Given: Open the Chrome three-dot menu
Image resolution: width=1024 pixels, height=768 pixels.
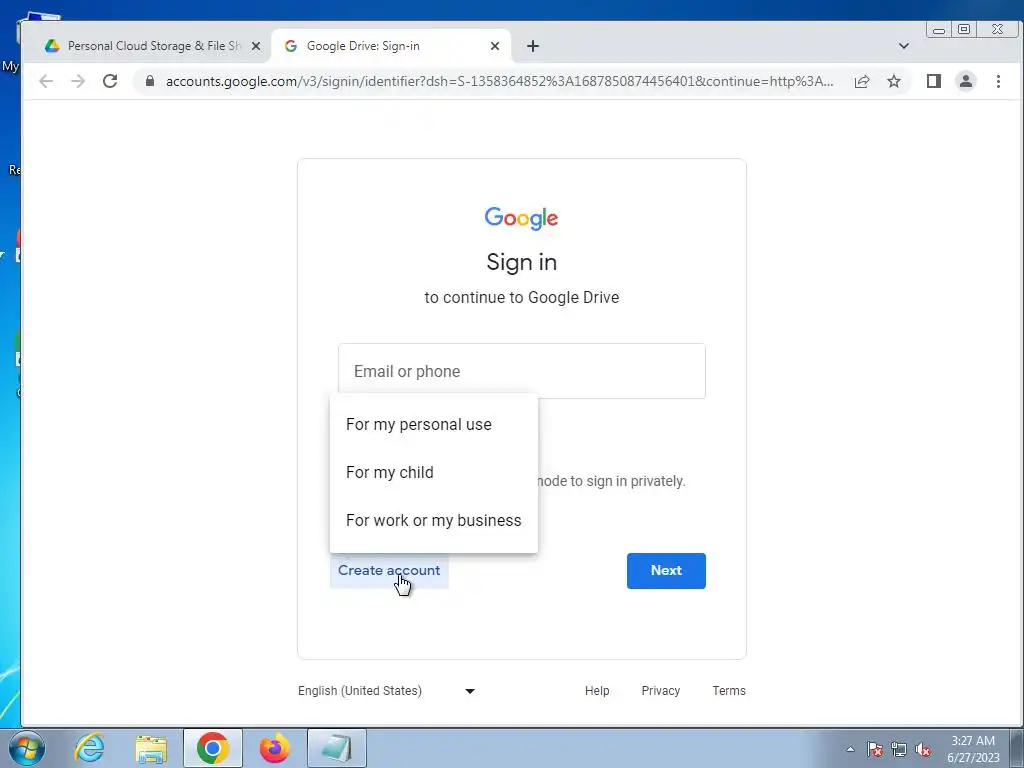Looking at the screenshot, I should (x=998, y=81).
